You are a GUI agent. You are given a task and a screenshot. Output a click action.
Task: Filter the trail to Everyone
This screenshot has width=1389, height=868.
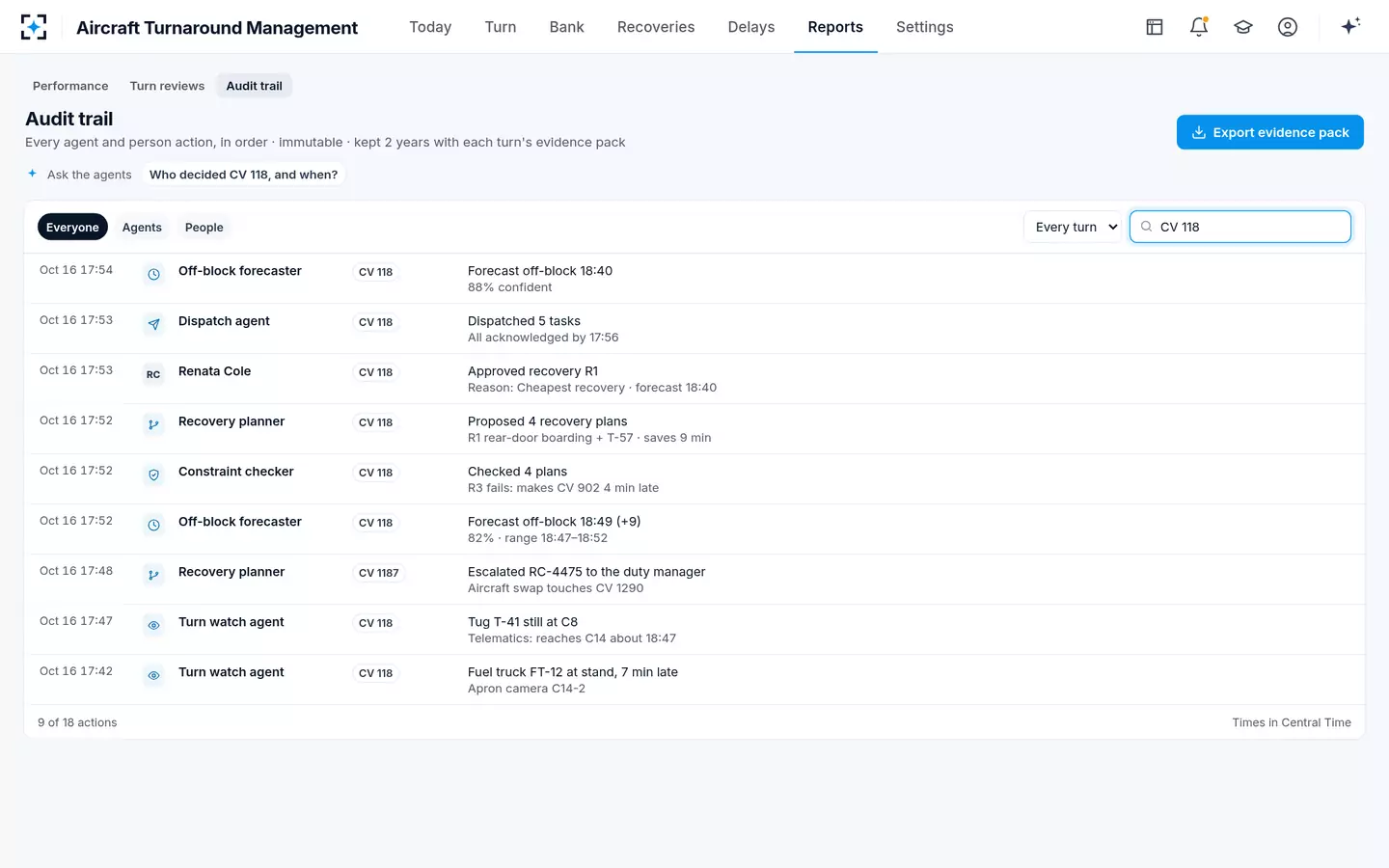click(x=72, y=228)
